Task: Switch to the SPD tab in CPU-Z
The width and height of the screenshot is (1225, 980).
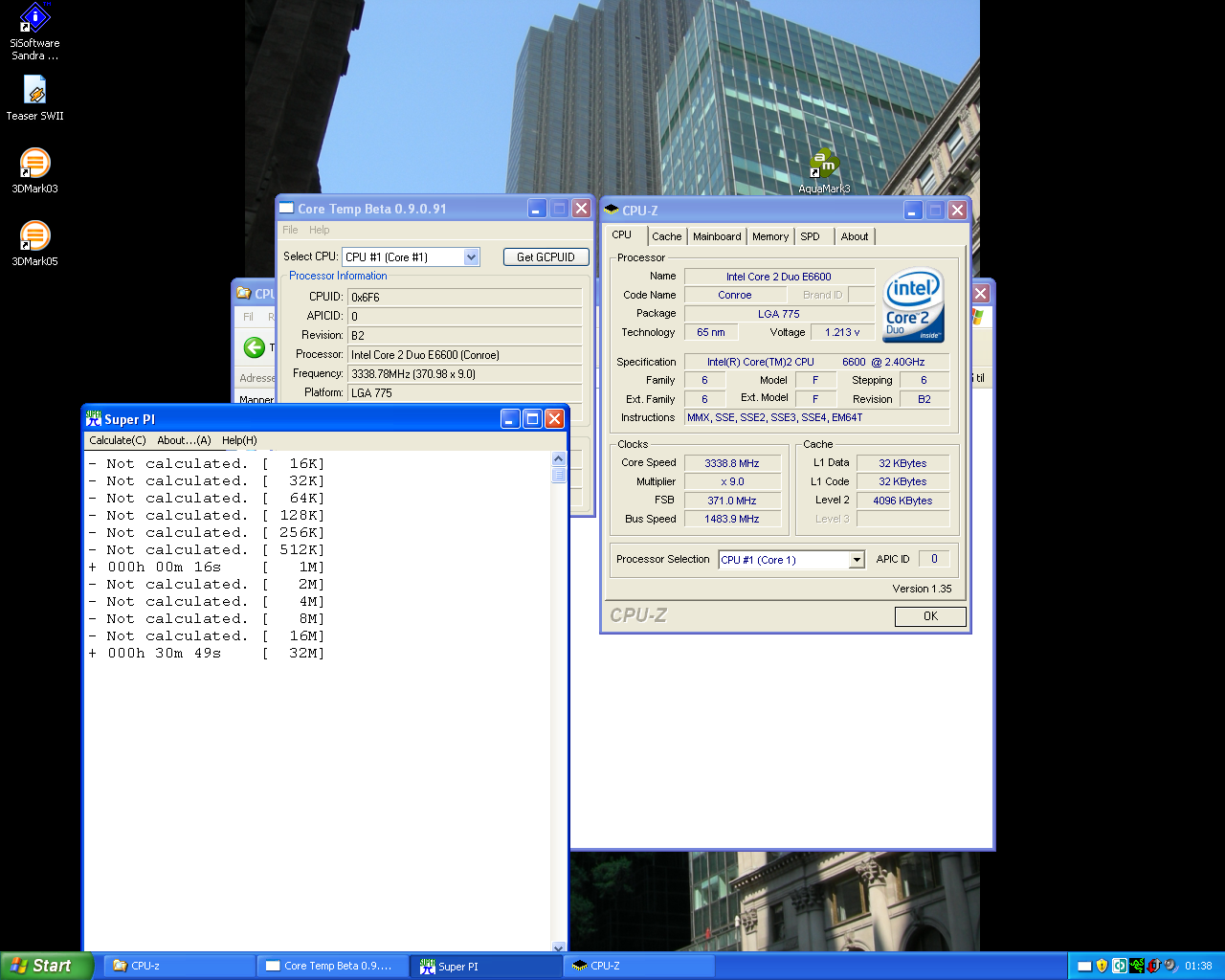Action: [811, 236]
